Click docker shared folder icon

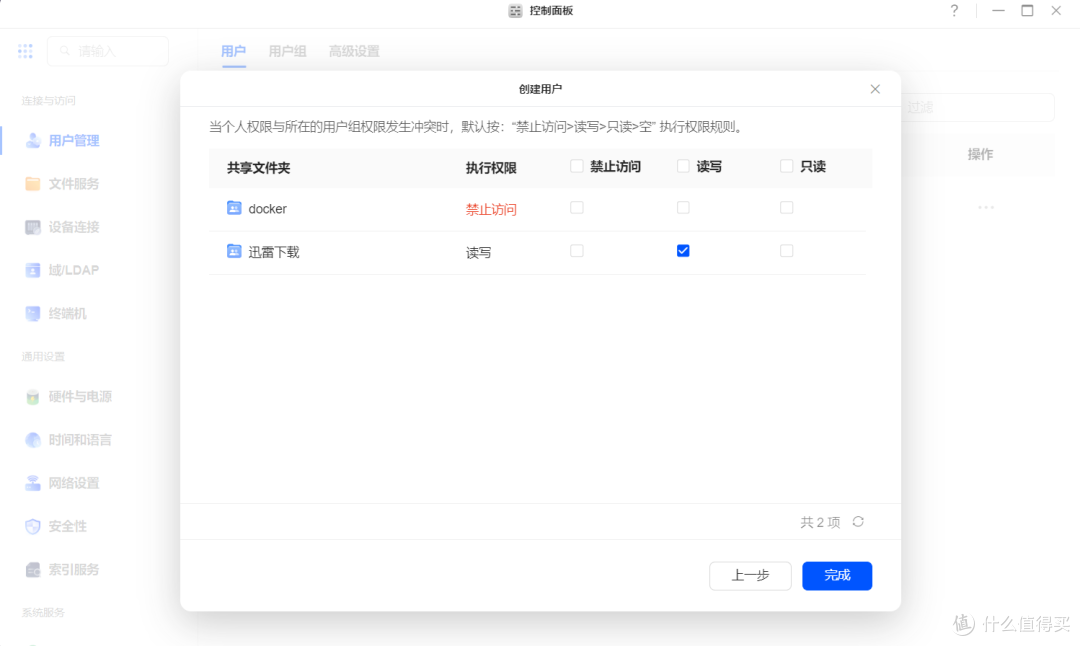coord(234,208)
